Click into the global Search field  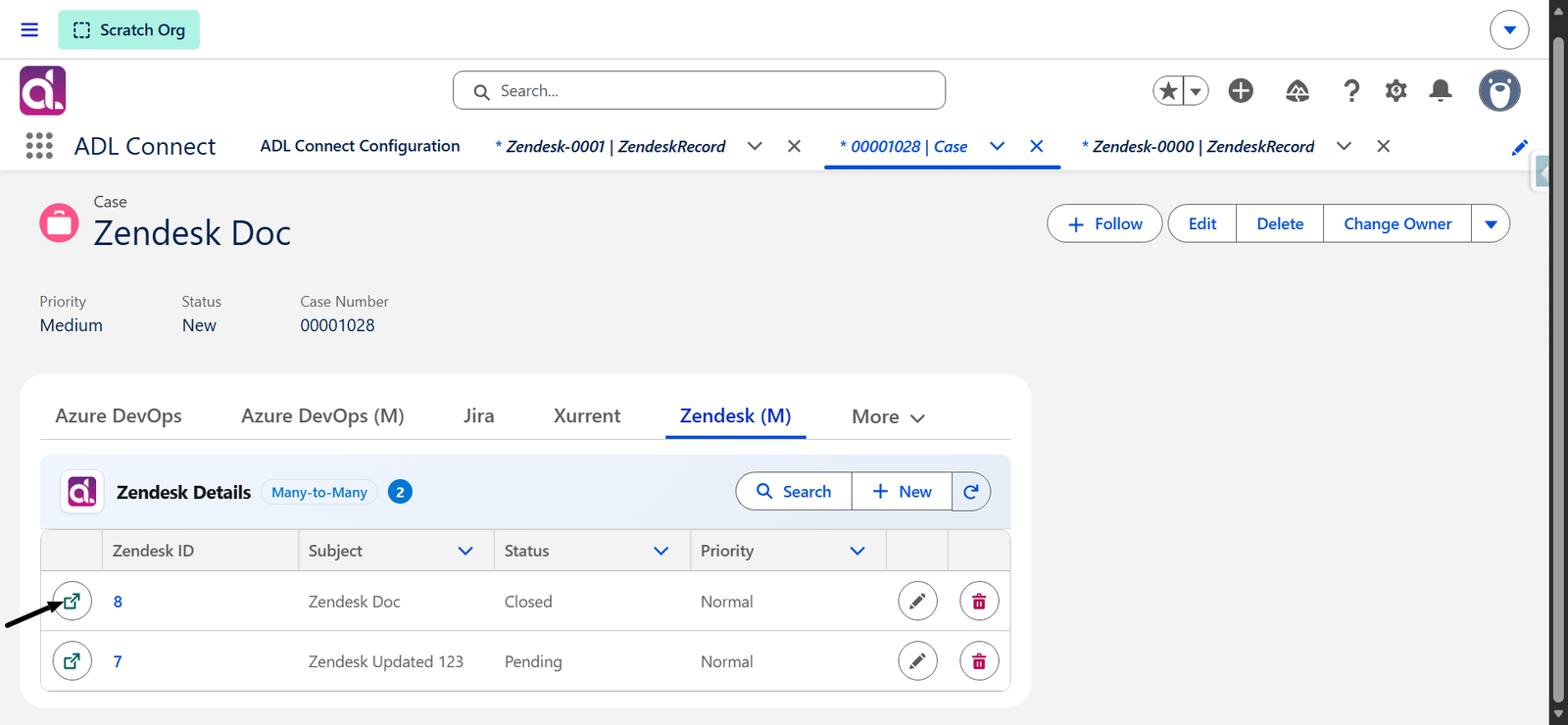[699, 90]
